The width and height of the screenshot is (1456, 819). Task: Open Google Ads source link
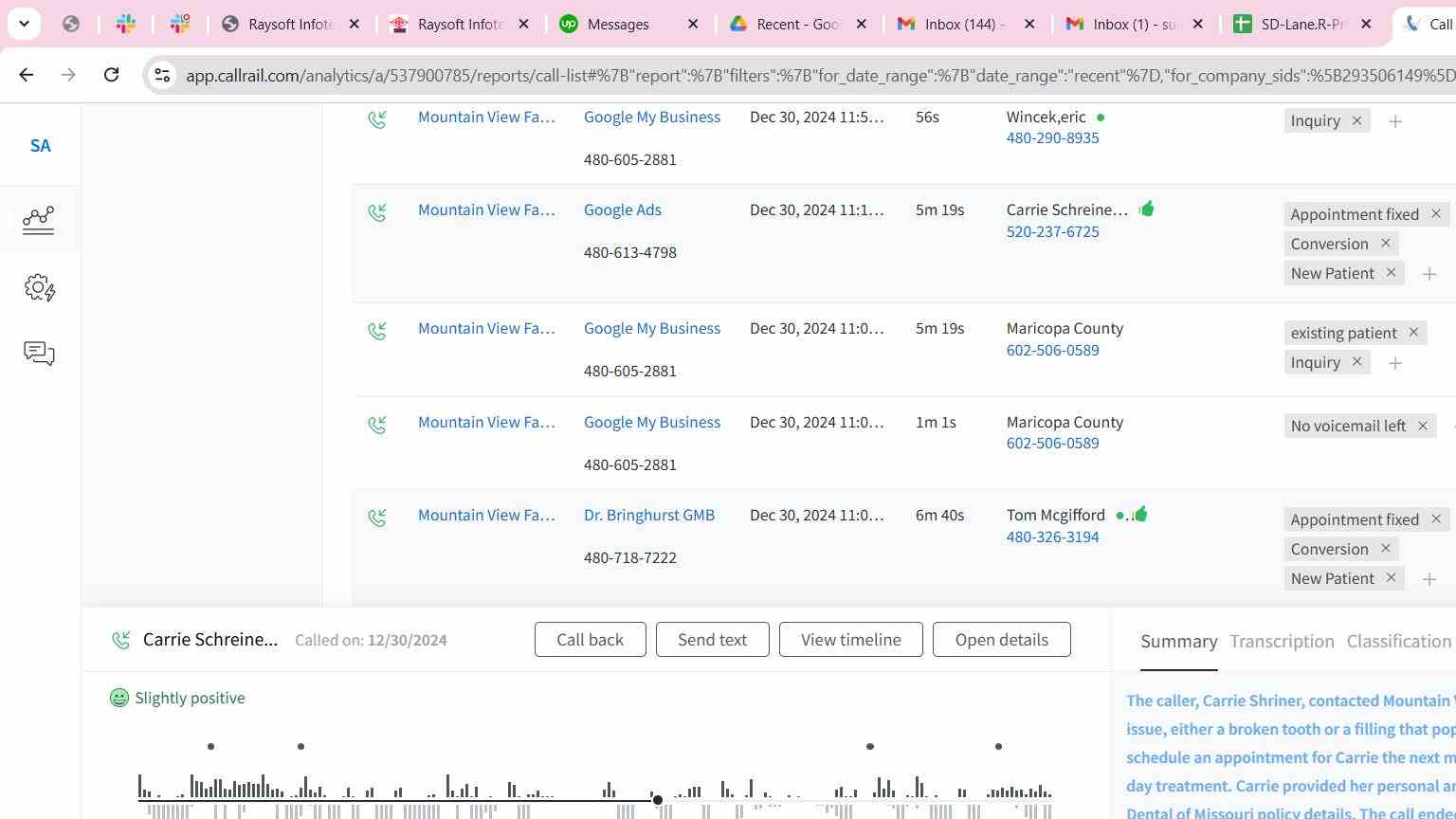tap(622, 210)
